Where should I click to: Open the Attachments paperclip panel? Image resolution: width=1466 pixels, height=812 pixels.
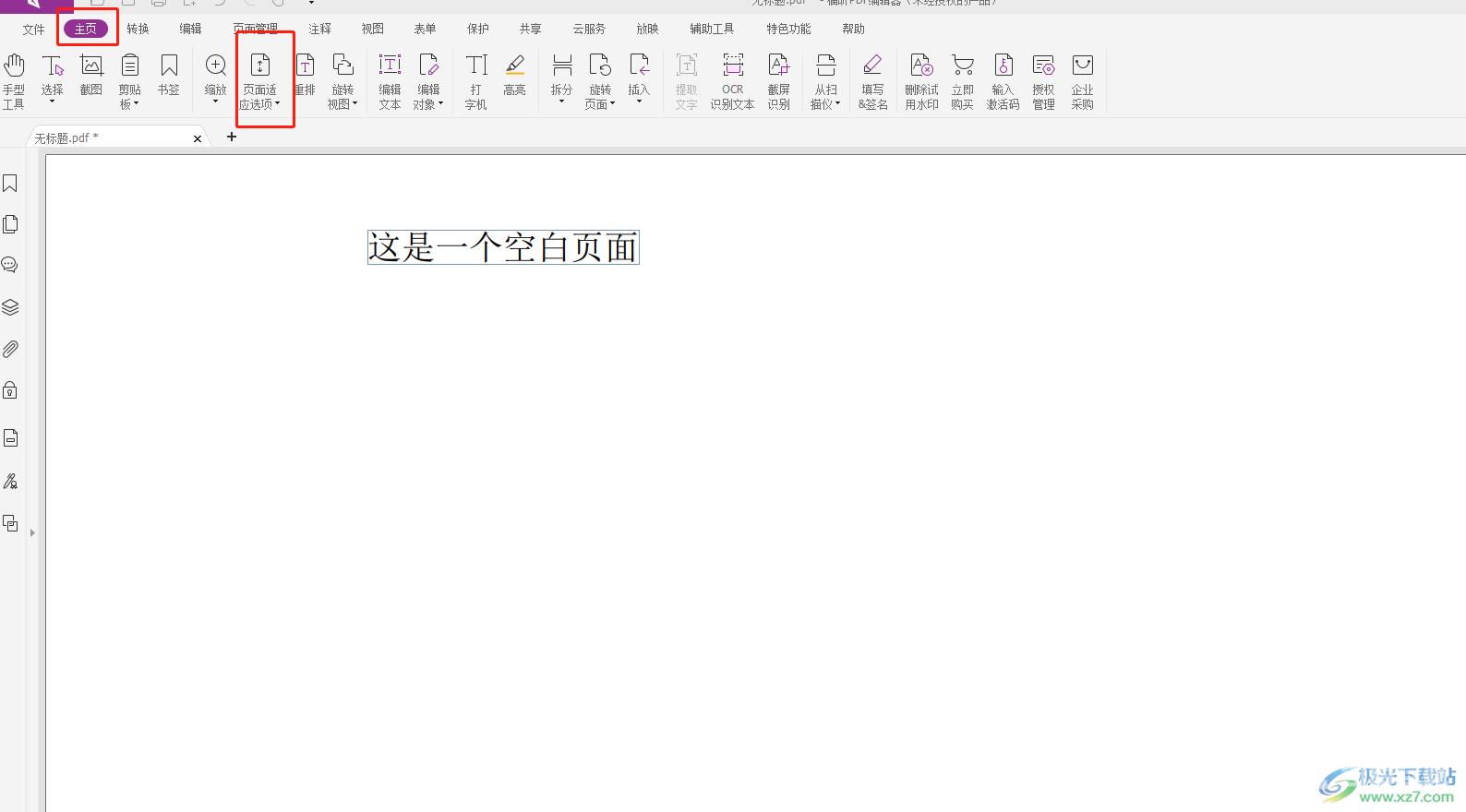[10, 349]
